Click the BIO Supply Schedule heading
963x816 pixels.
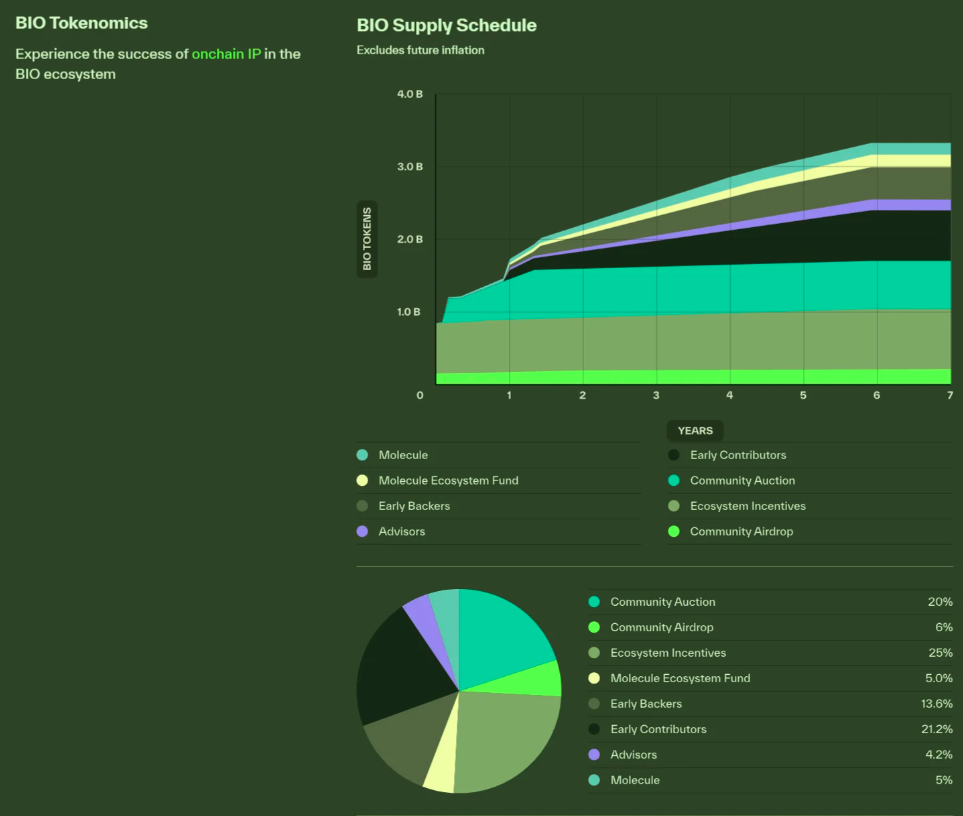click(446, 25)
